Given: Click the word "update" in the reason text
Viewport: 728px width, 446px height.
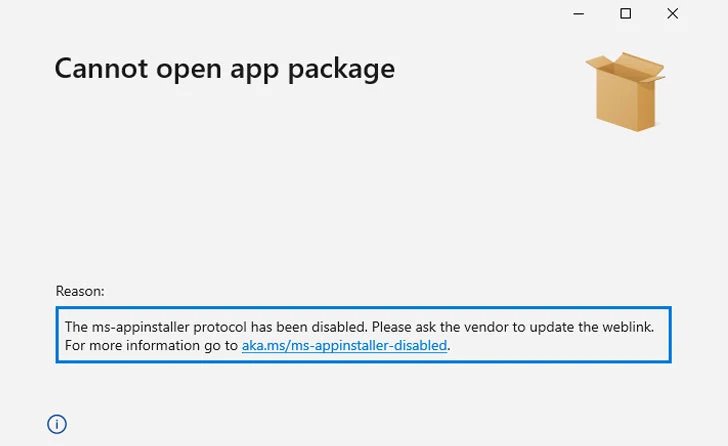Looking at the screenshot, I should (552, 327).
